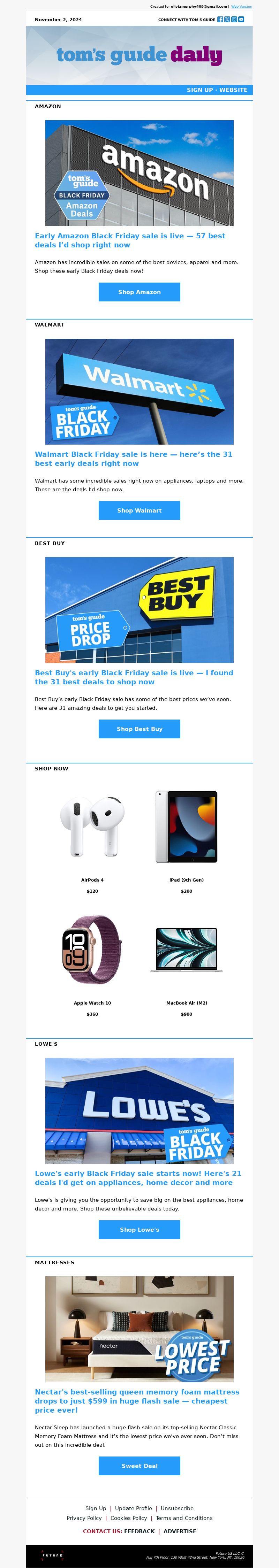Click the Shop Walmart button
Viewport: 279px width, 1568px height.
coord(139,511)
